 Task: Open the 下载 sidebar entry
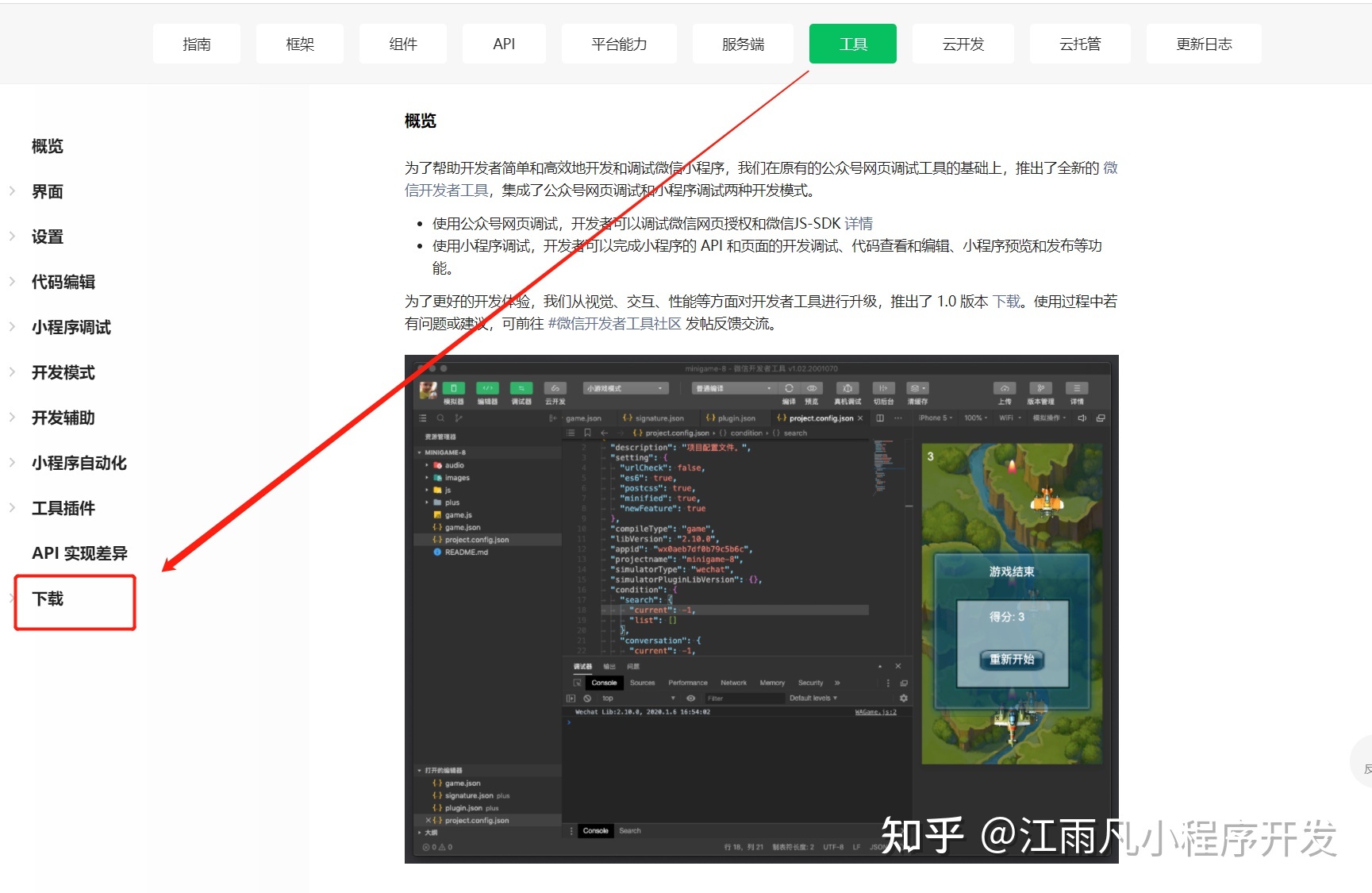48,599
